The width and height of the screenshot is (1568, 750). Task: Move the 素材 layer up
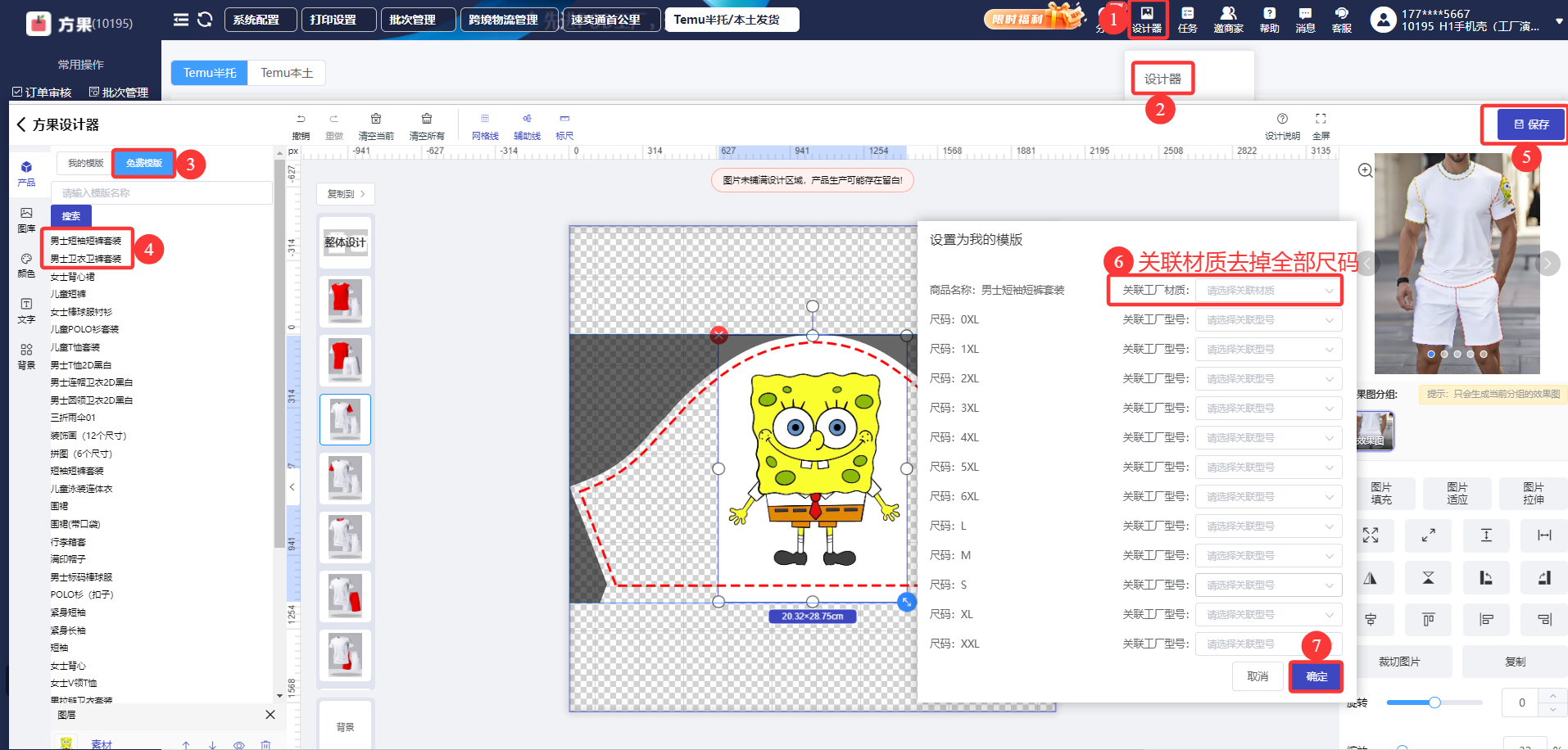click(x=186, y=745)
